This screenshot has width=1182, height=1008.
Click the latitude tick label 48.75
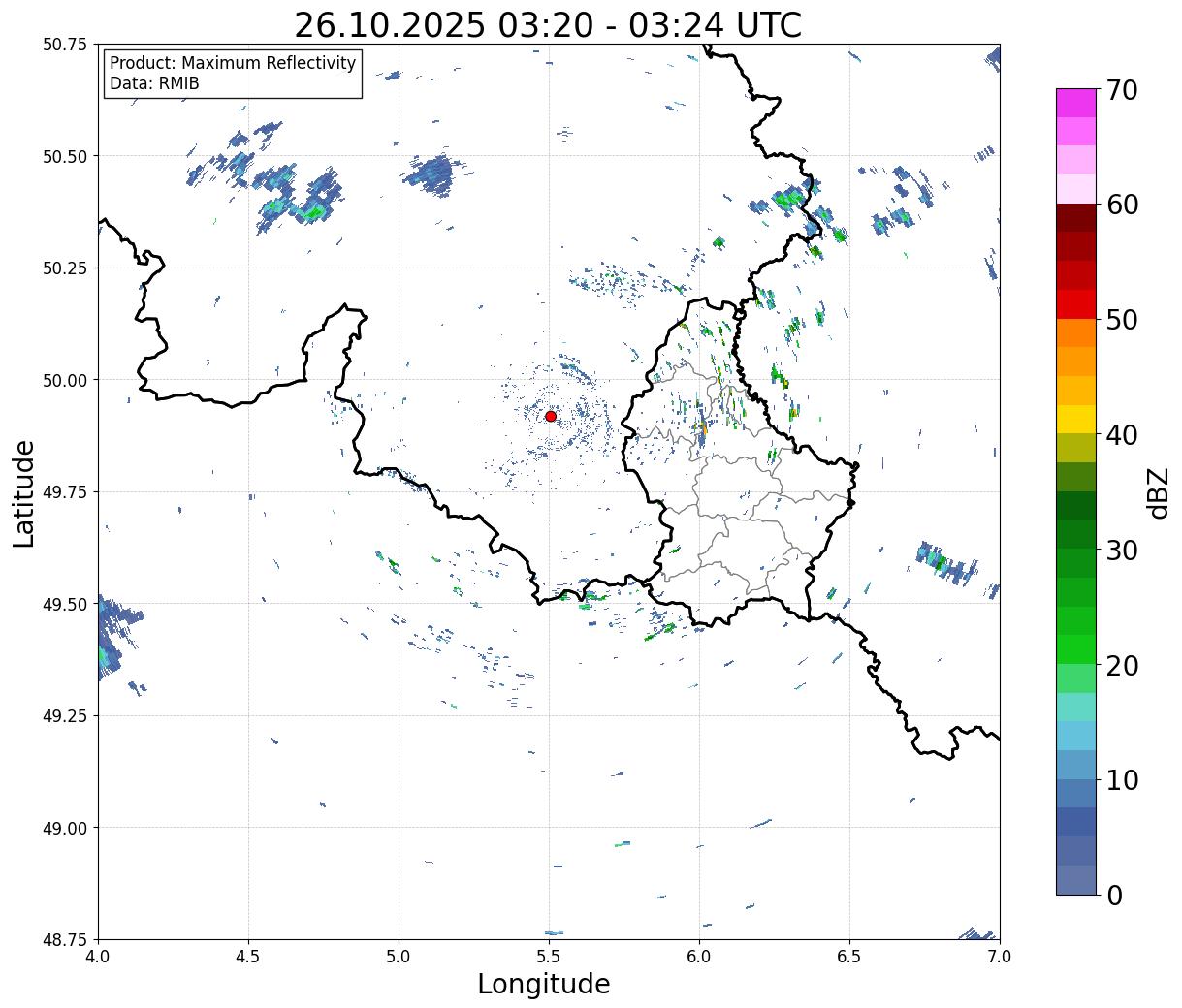pyautogui.click(x=65, y=939)
